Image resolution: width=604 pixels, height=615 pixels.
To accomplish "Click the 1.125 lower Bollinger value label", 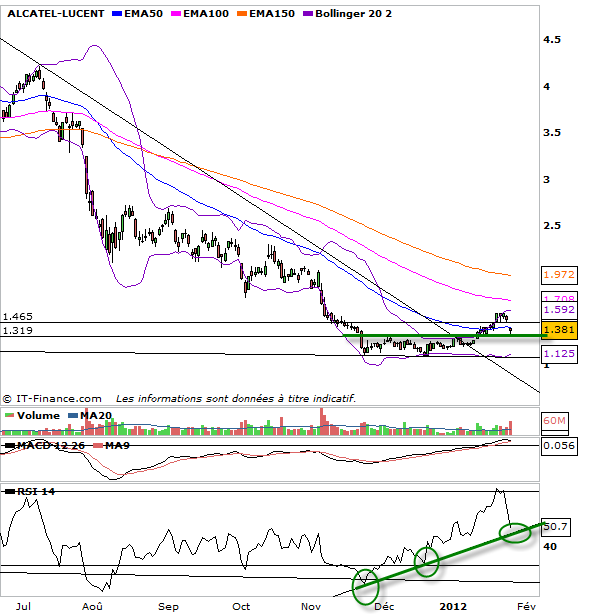I will pyautogui.click(x=556, y=353).
